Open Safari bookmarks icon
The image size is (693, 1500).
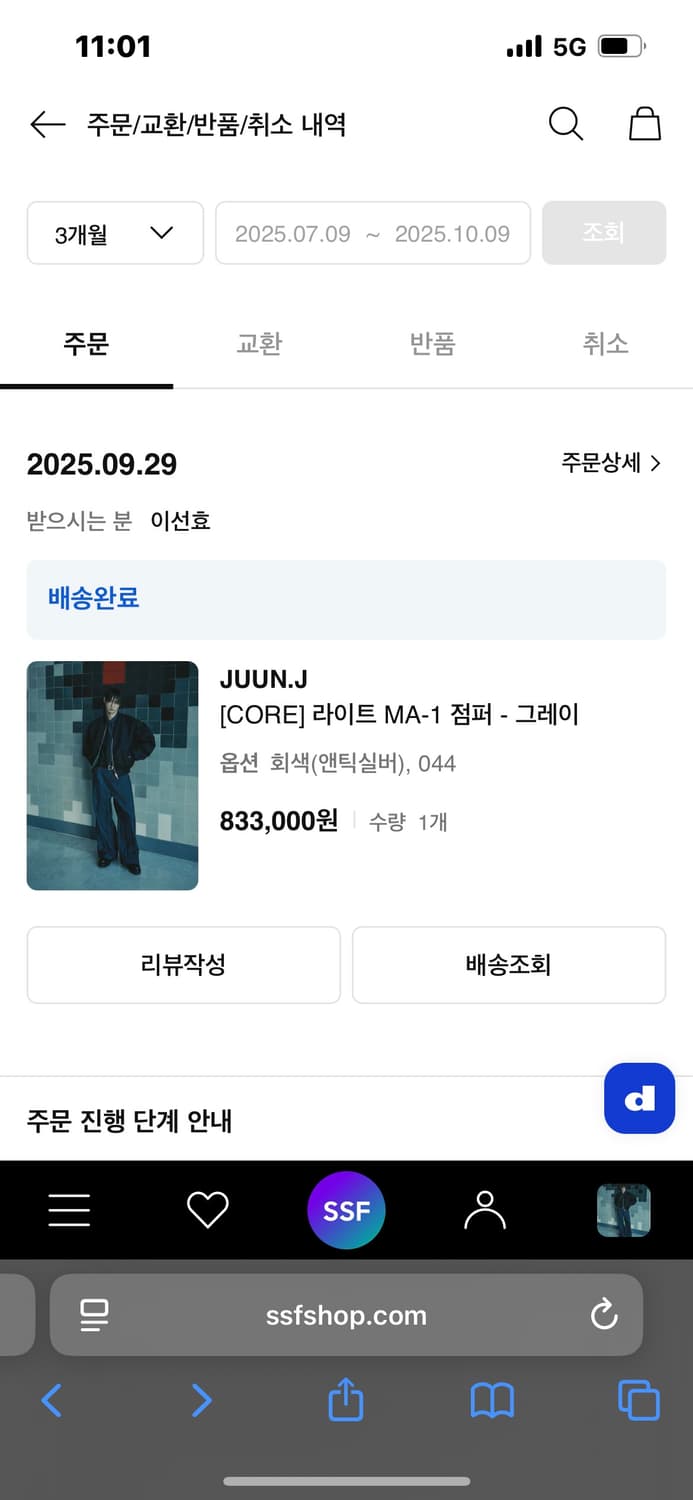coord(492,1400)
